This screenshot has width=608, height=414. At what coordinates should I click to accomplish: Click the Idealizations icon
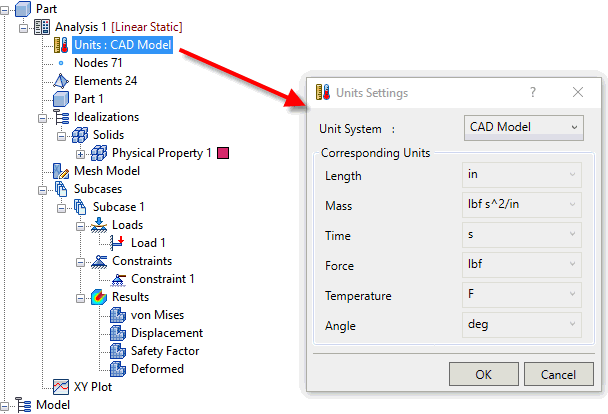[61, 117]
